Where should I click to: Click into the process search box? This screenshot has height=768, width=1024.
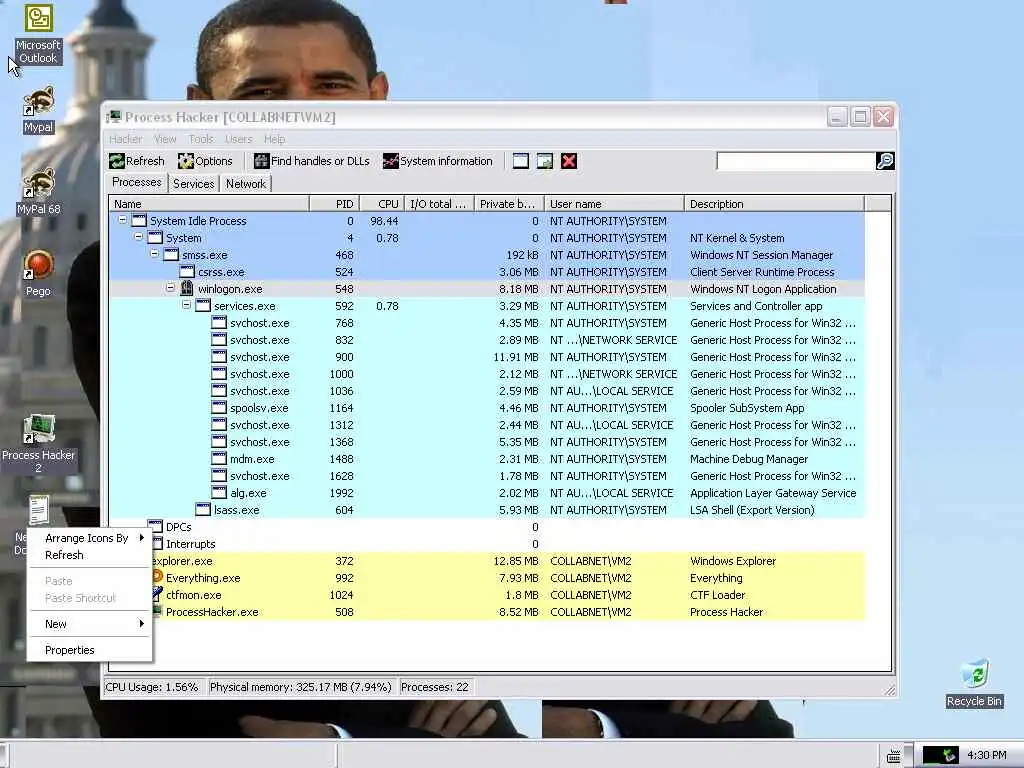click(795, 161)
